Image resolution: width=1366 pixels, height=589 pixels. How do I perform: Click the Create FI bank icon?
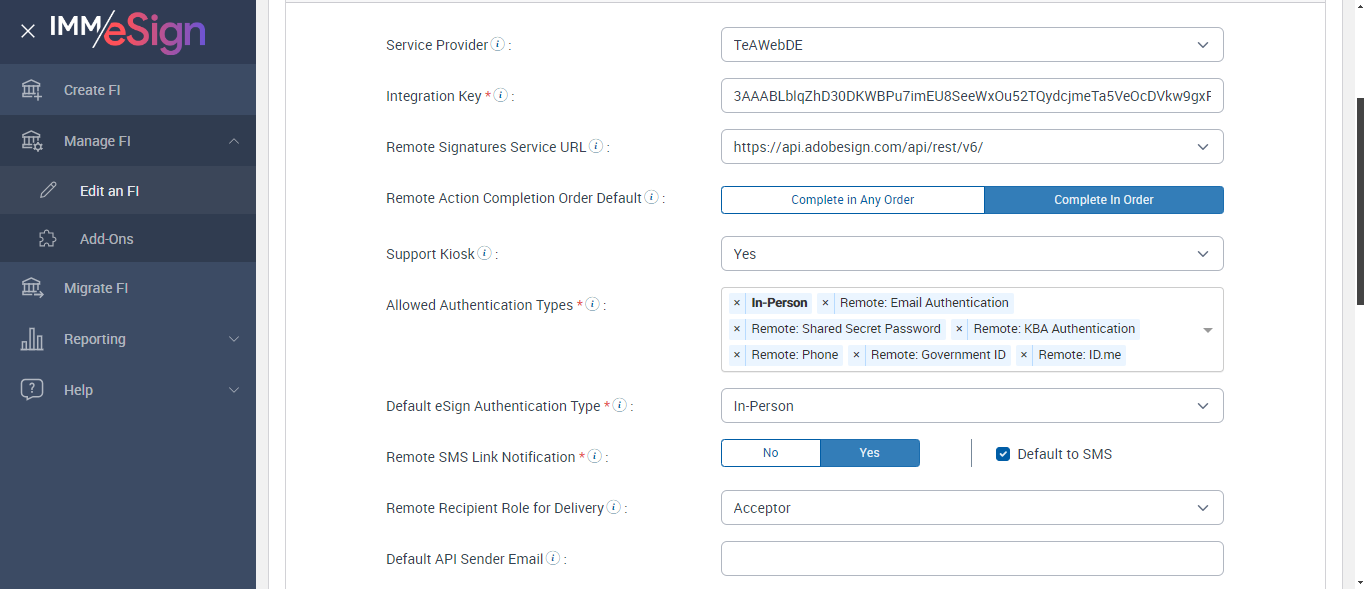coord(32,90)
